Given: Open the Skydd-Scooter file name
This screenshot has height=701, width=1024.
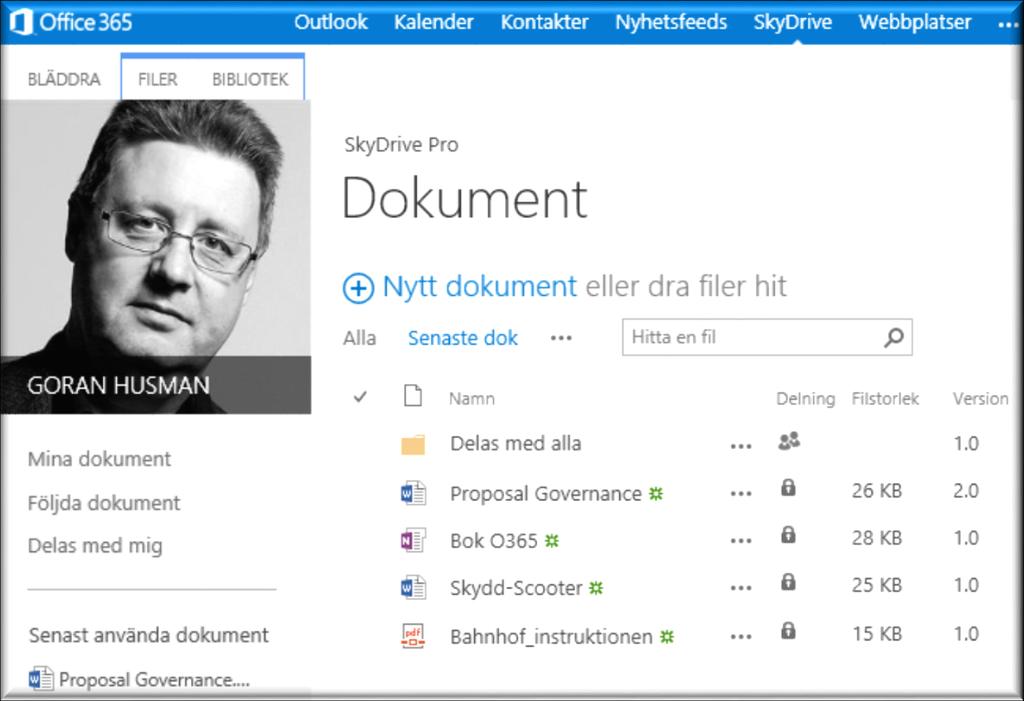Looking at the screenshot, I should pyautogui.click(x=516, y=588).
